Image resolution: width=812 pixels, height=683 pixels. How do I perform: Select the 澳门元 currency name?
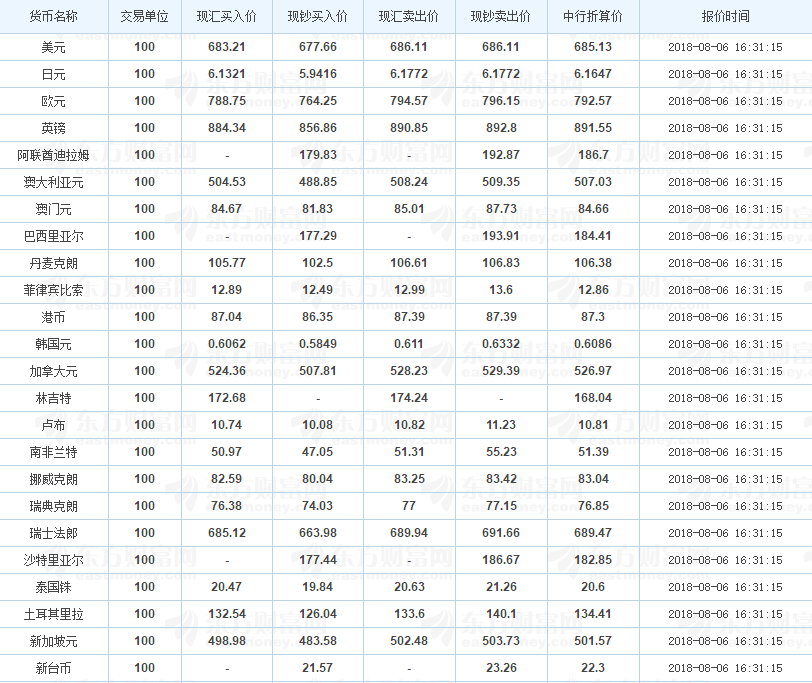click(54, 209)
